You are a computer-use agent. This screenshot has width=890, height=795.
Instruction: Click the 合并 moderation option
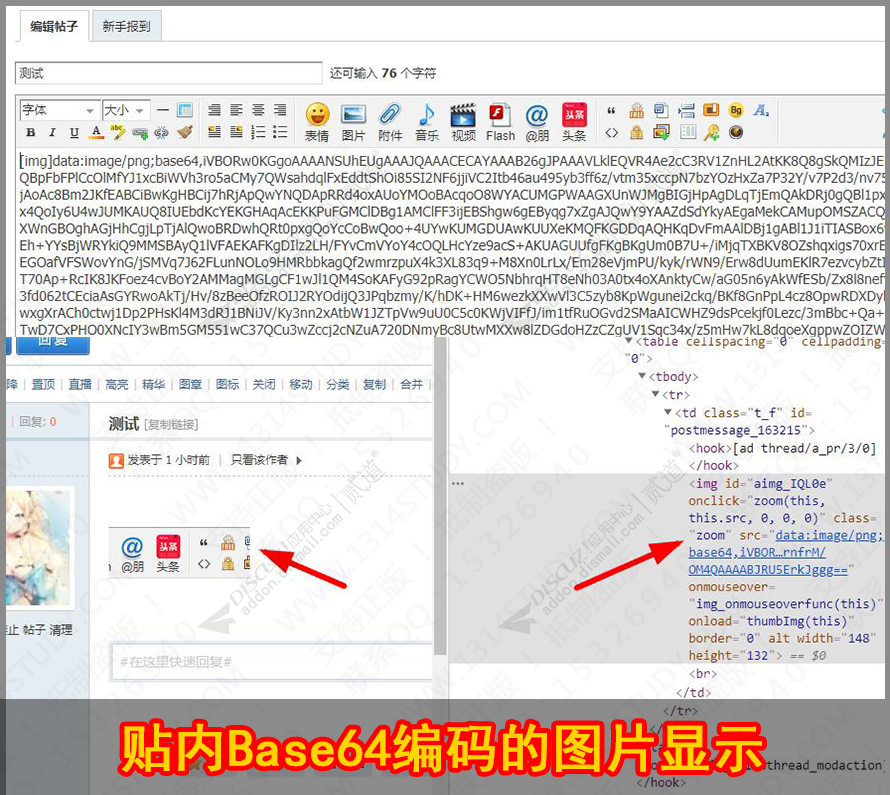(412, 385)
